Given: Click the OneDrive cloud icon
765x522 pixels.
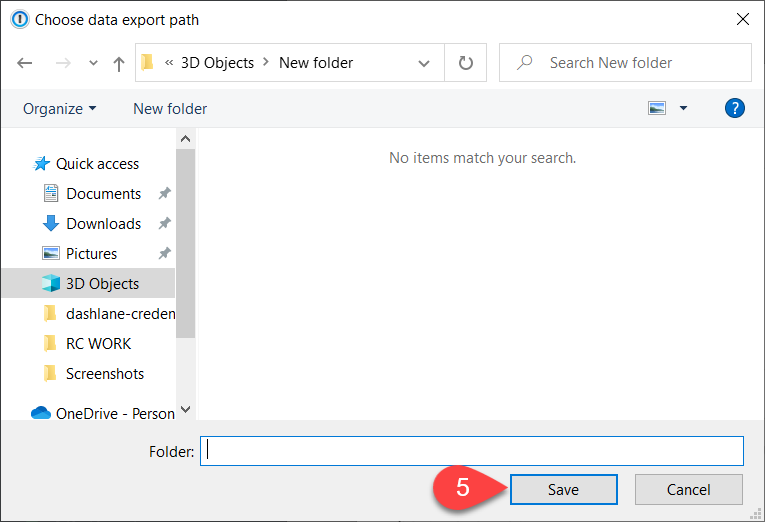Looking at the screenshot, I should point(41,413).
